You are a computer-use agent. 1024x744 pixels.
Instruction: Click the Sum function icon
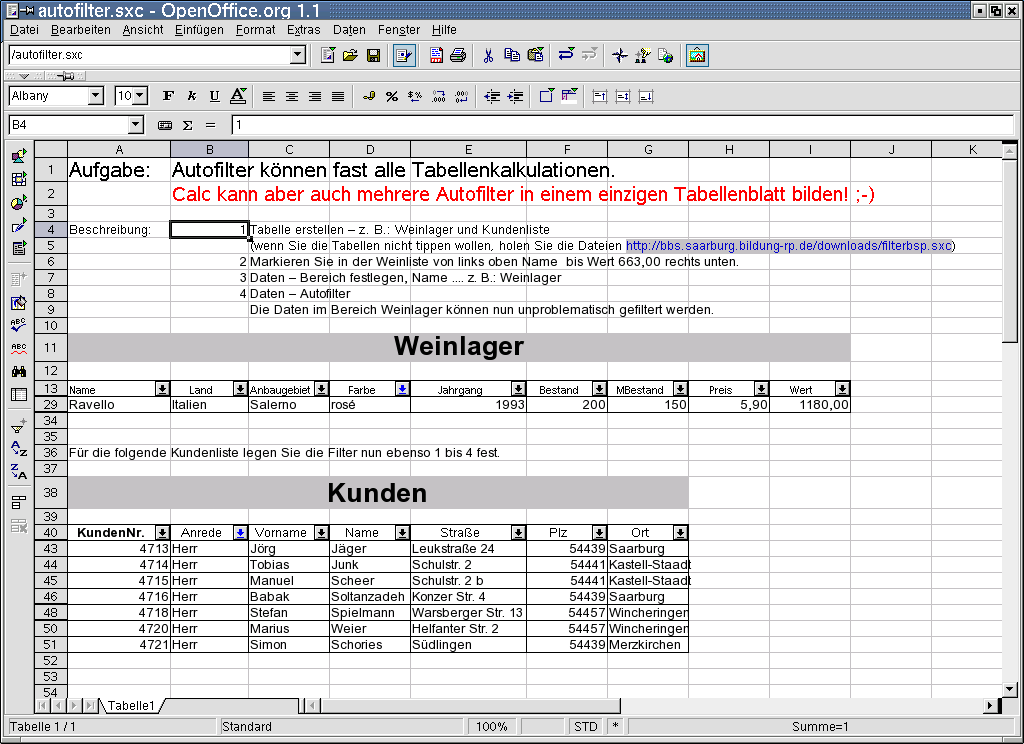(187, 125)
